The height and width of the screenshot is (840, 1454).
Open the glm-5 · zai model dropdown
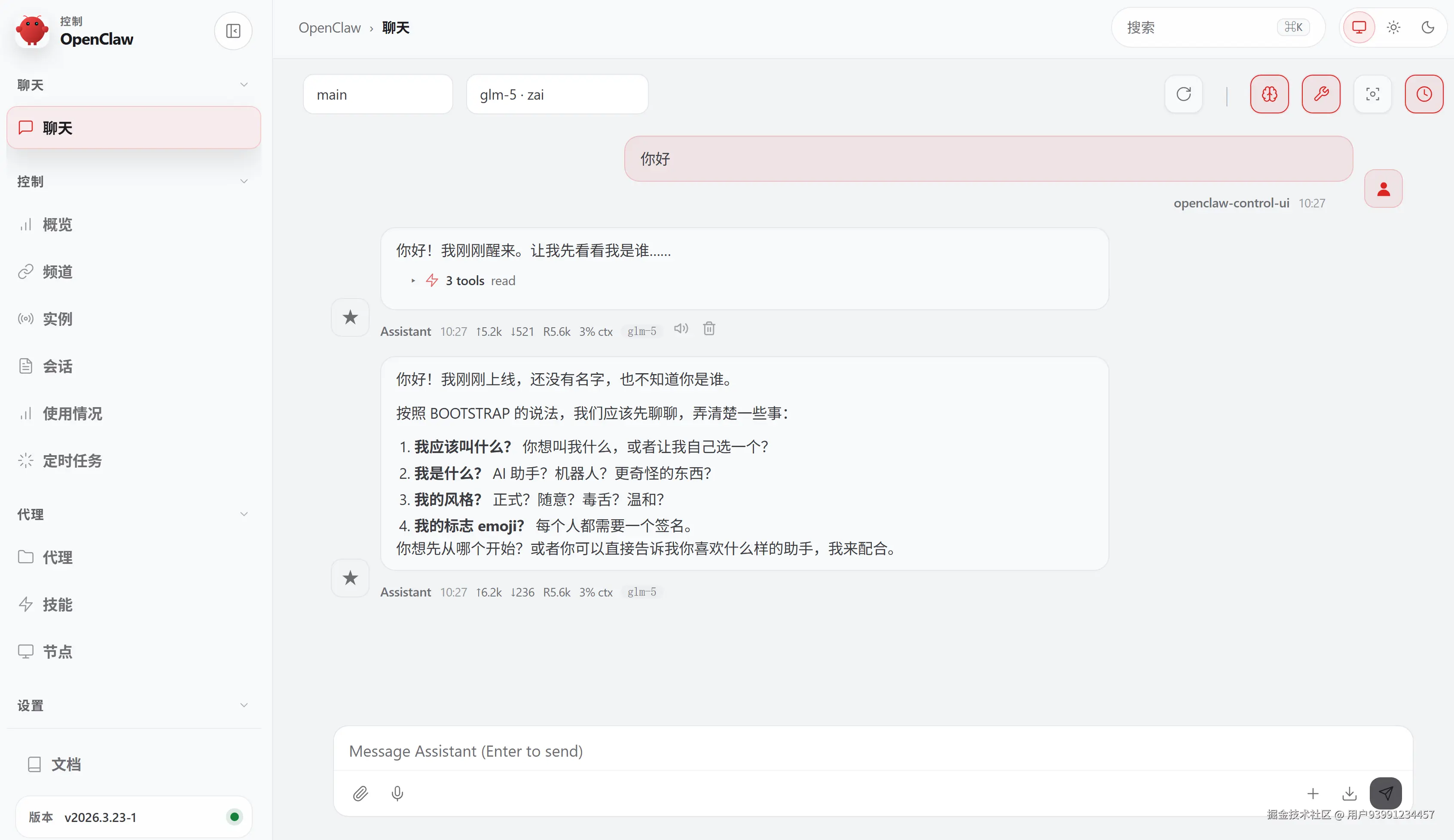[x=557, y=94]
